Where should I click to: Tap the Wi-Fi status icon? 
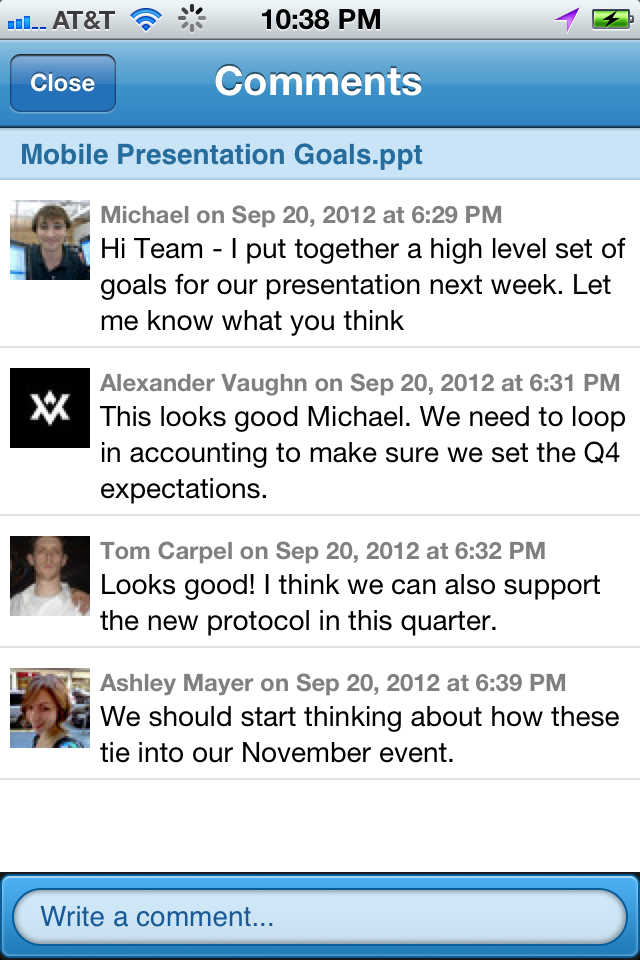tap(147, 19)
